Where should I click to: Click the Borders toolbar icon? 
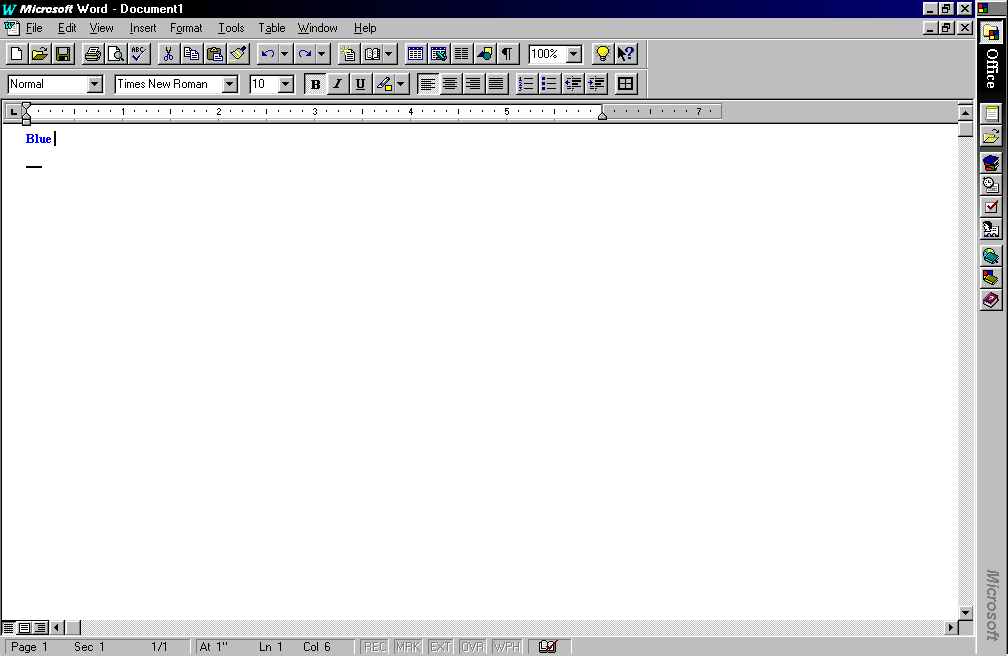[625, 84]
